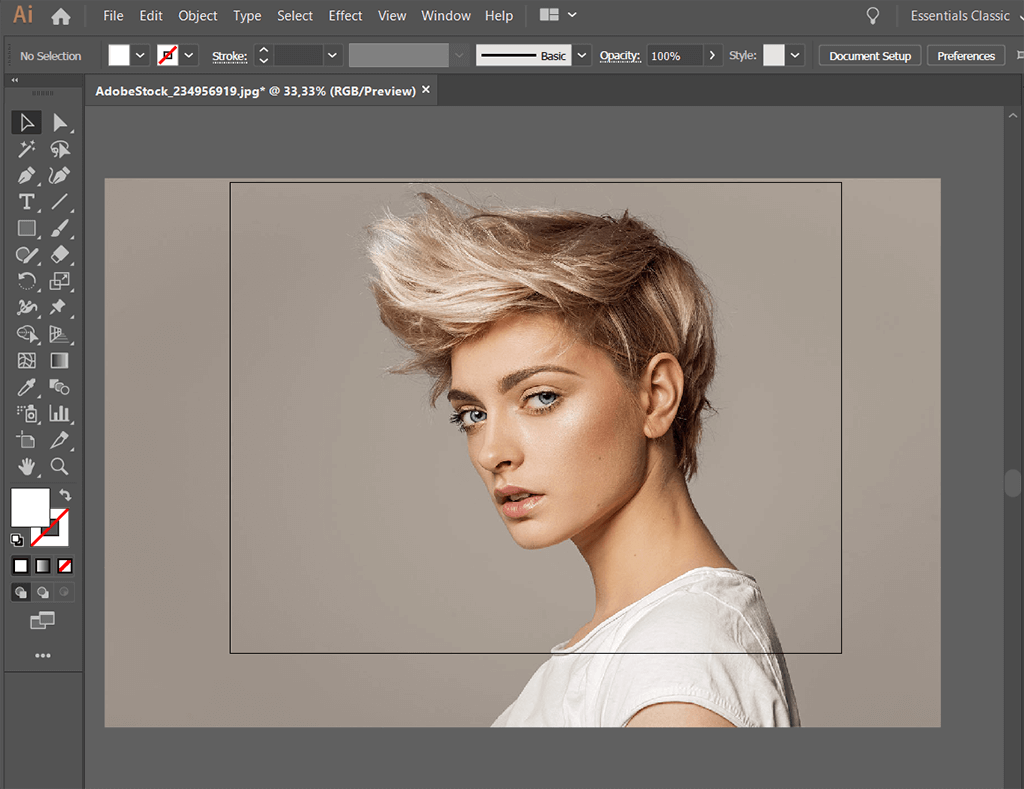Select the Gradient tool
Viewport: 1024px width, 789px height.
click(61, 360)
